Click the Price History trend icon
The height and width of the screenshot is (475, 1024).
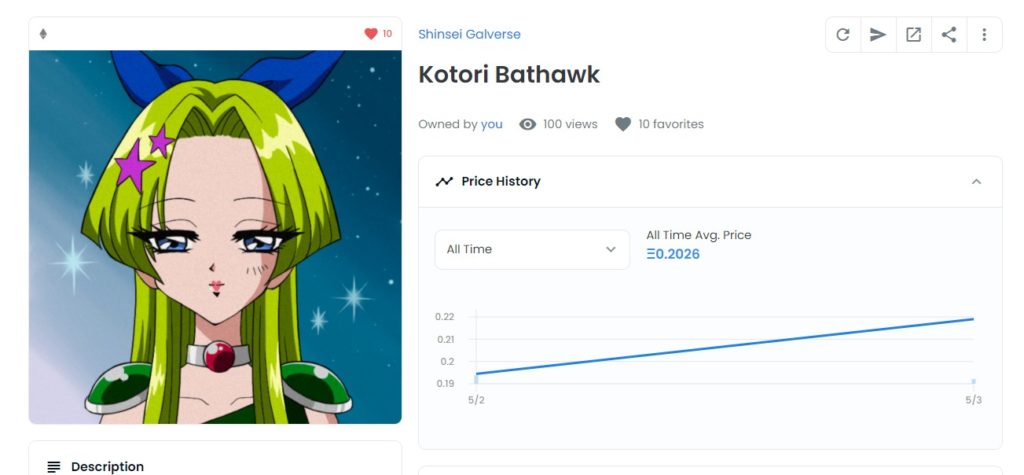(444, 182)
